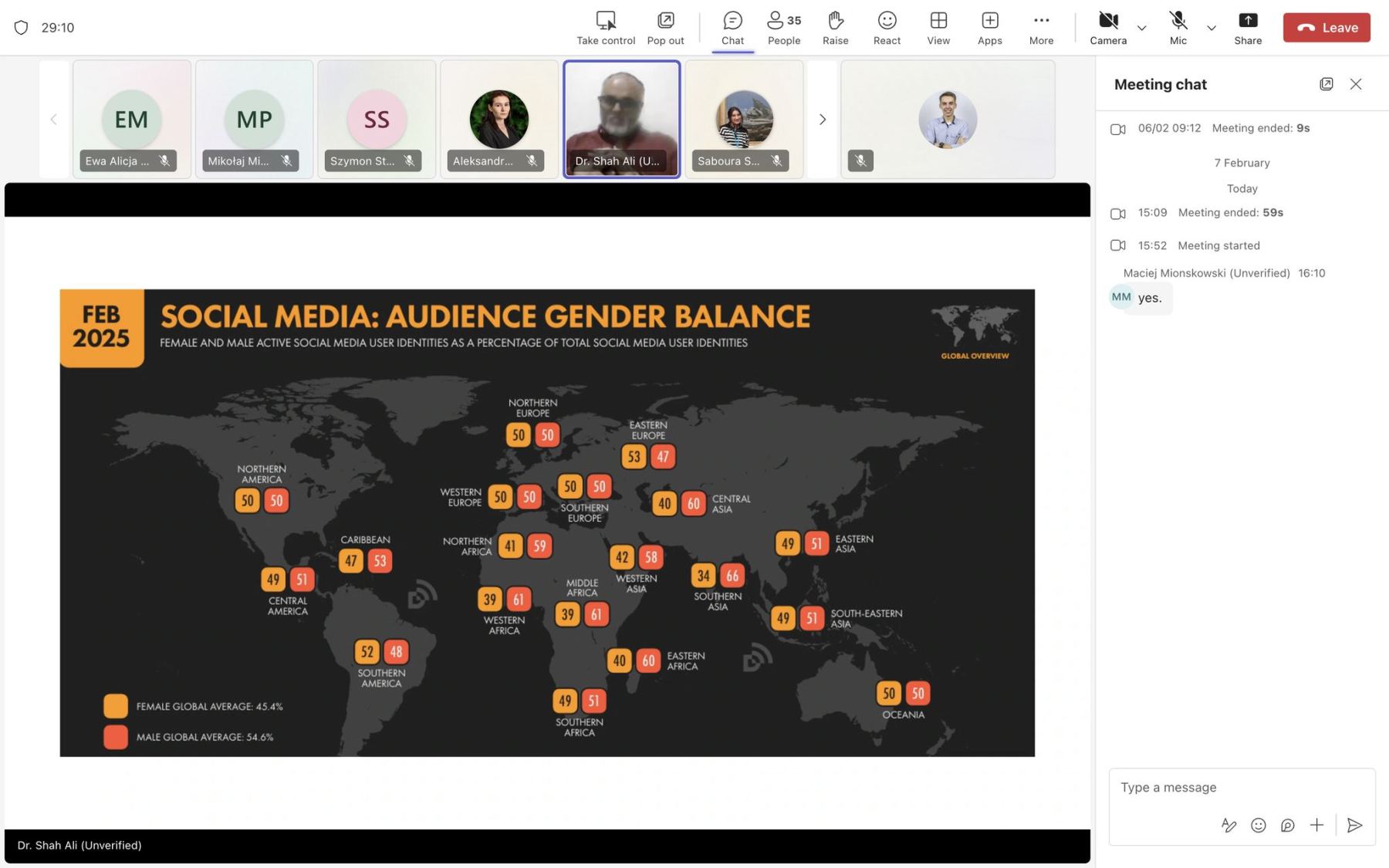1389x868 pixels.
Task: Click the emoji icon in message box
Action: point(1258,826)
